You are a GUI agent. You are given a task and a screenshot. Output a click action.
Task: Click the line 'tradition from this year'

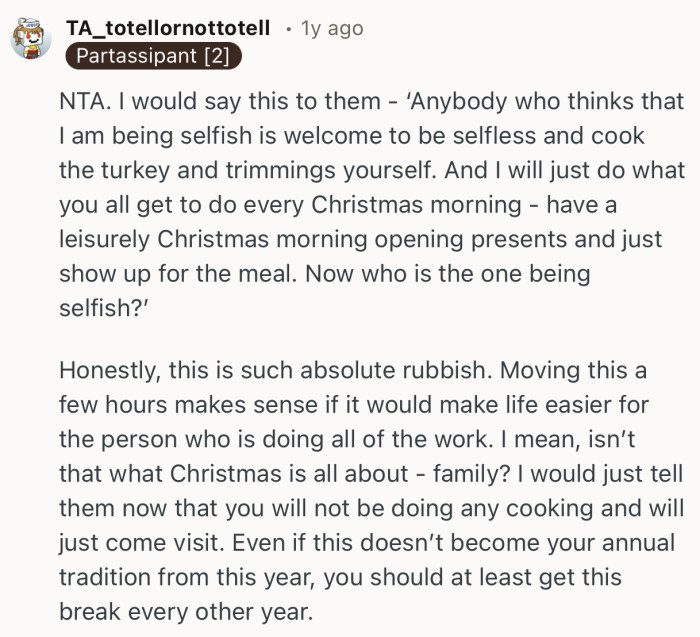click(340, 576)
